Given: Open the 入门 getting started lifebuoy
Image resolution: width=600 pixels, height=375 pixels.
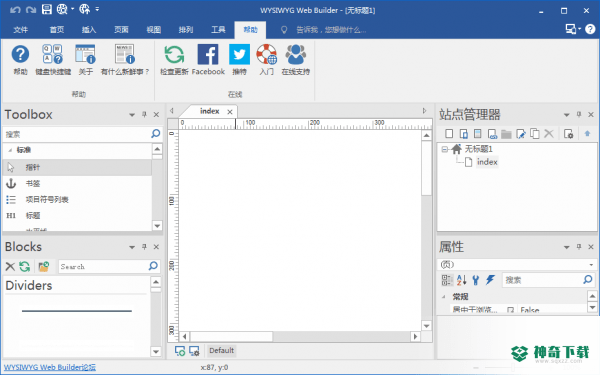Looking at the screenshot, I should click(267, 59).
